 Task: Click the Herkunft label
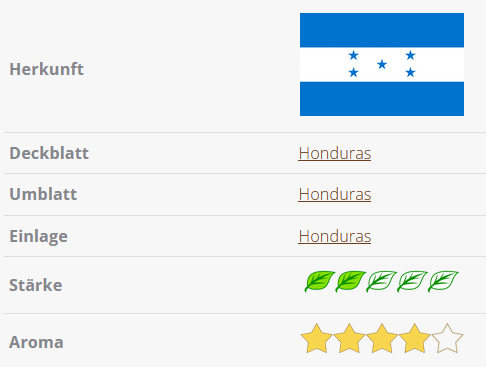46,69
